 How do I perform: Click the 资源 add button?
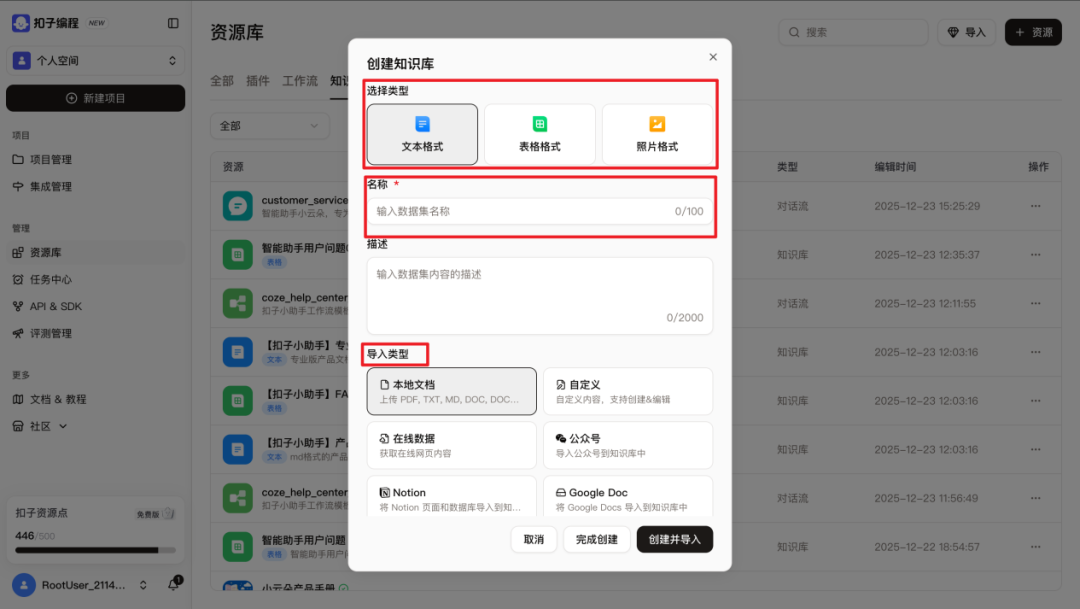pyautogui.click(x=1033, y=32)
